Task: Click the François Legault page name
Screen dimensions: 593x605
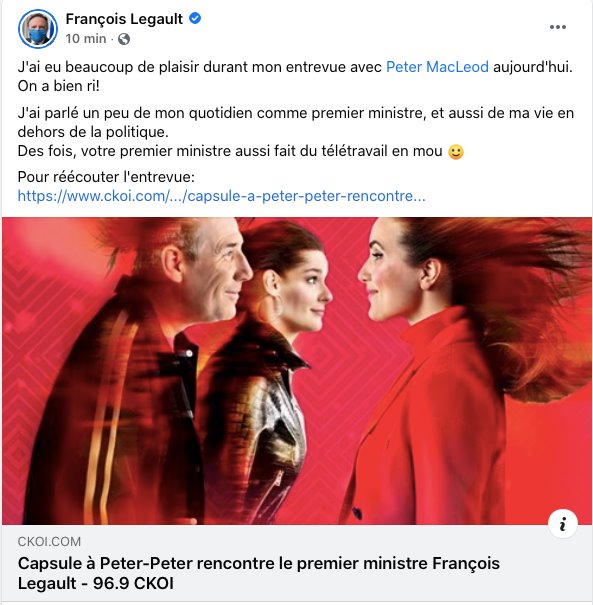Action: pos(124,19)
